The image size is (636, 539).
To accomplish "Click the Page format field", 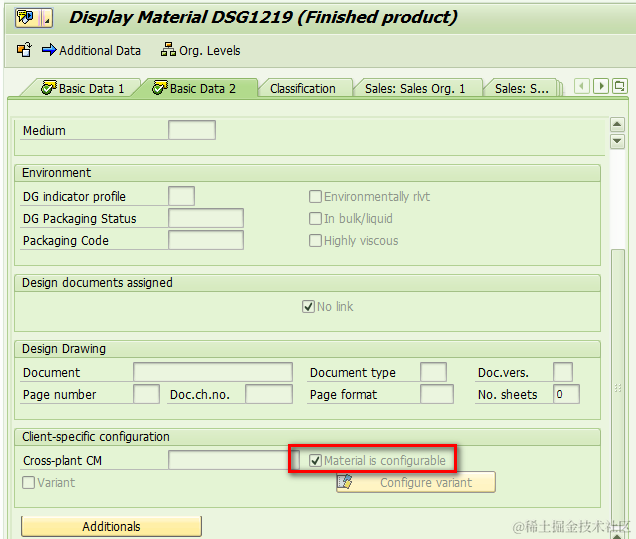I will pos(437,394).
